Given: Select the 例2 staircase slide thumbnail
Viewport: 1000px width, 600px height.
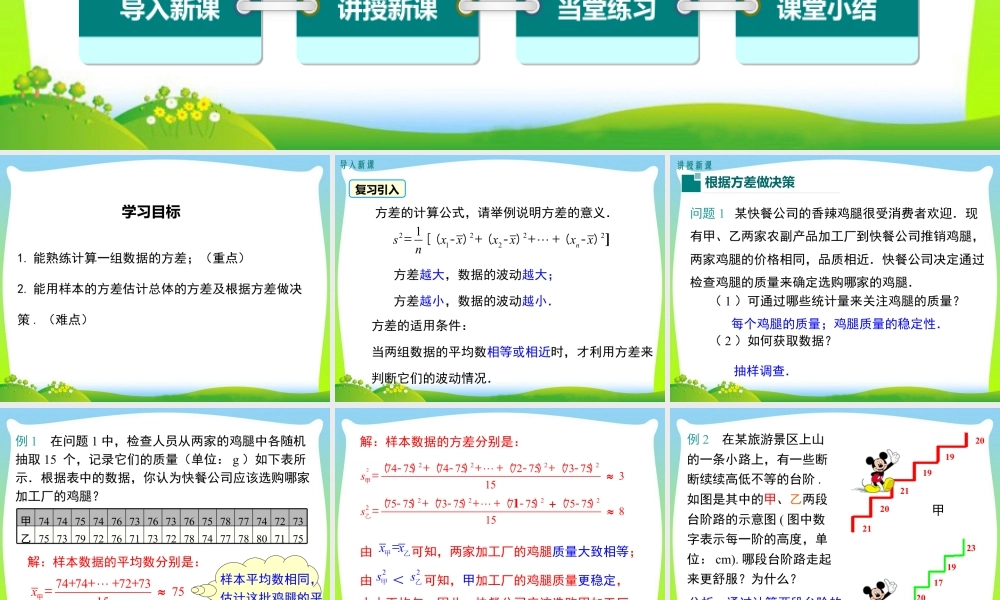Looking at the screenshot, I should point(832,505).
